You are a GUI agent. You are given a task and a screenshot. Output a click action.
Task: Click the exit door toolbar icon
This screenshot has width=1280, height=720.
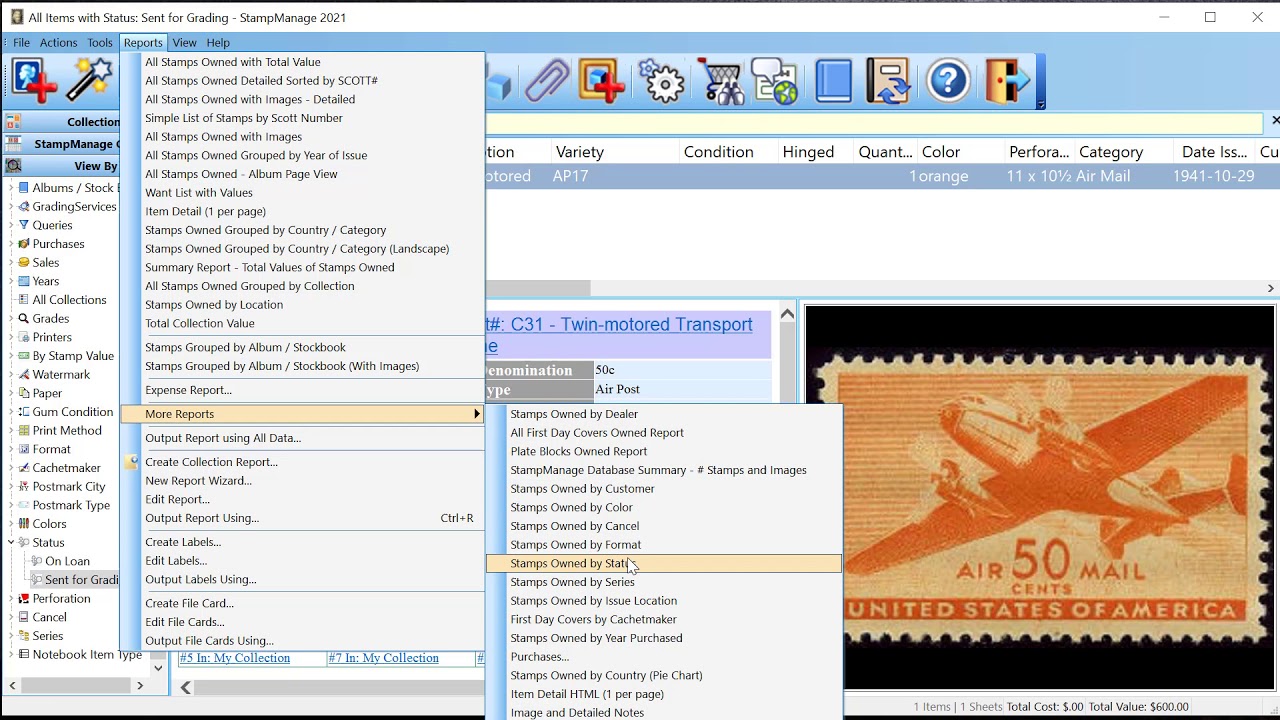pyautogui.click(x=1007, y=81)
